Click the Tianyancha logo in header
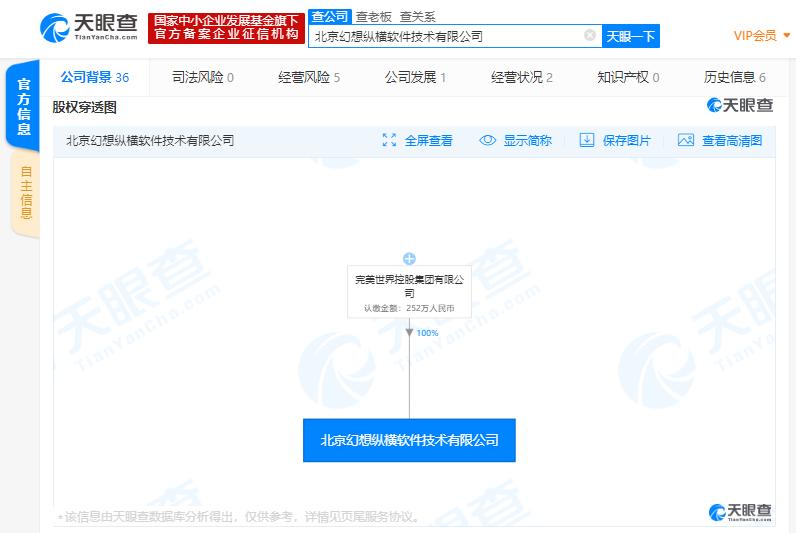The width and height of the screenshot is (796, 533). [x=89, y=27]
